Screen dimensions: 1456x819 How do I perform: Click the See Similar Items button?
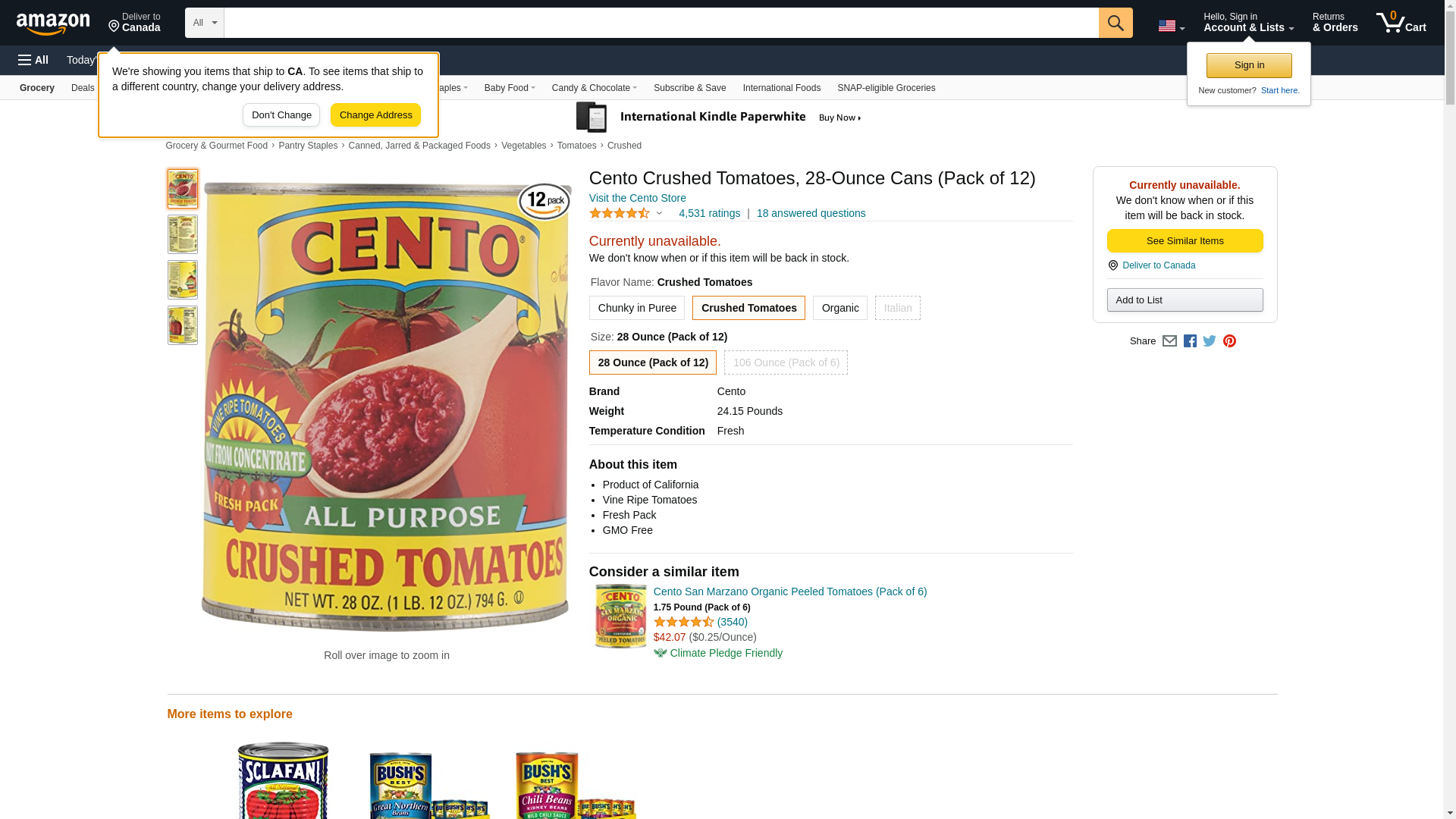[1185, 241]
